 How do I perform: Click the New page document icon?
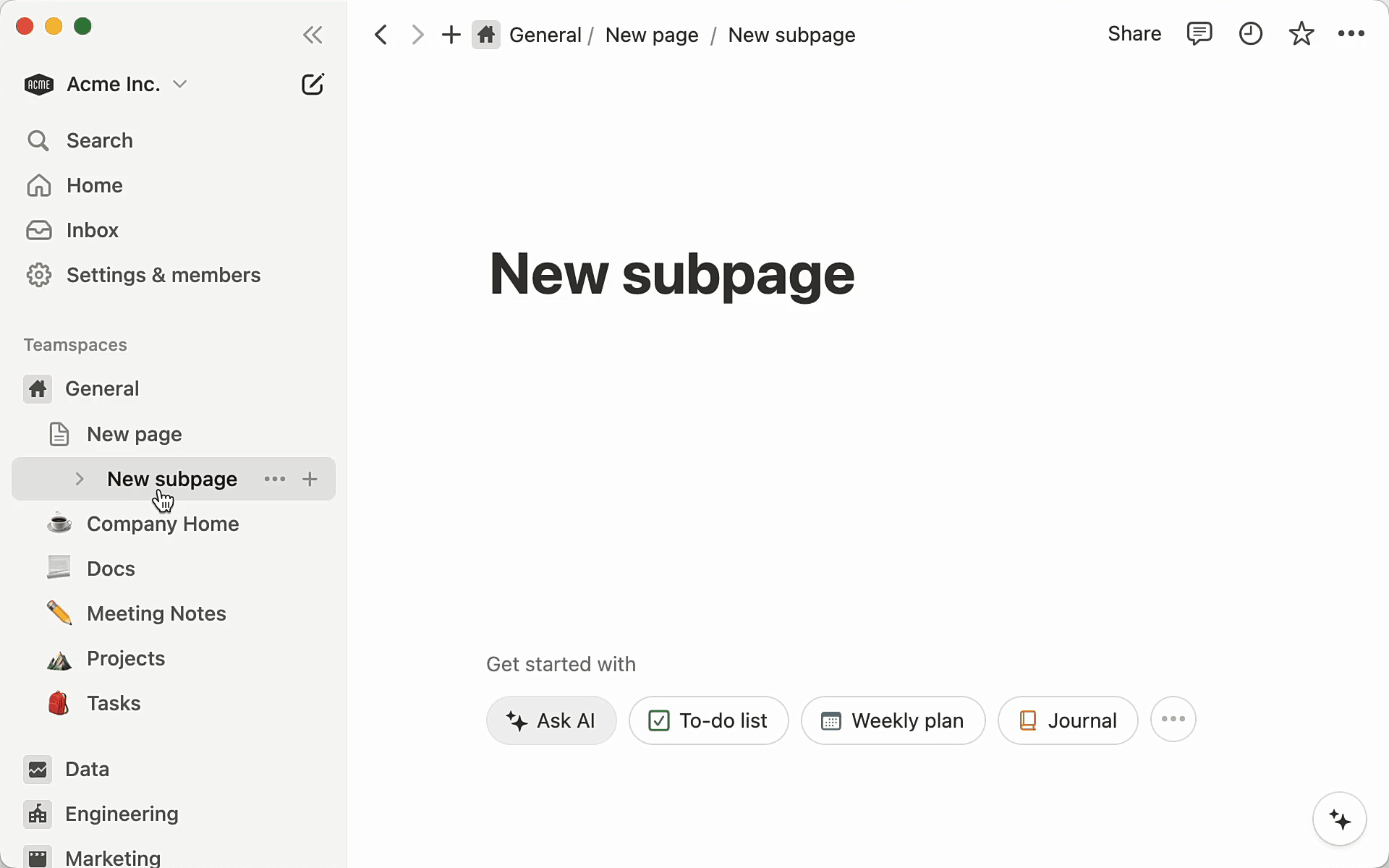click(59, 434)
